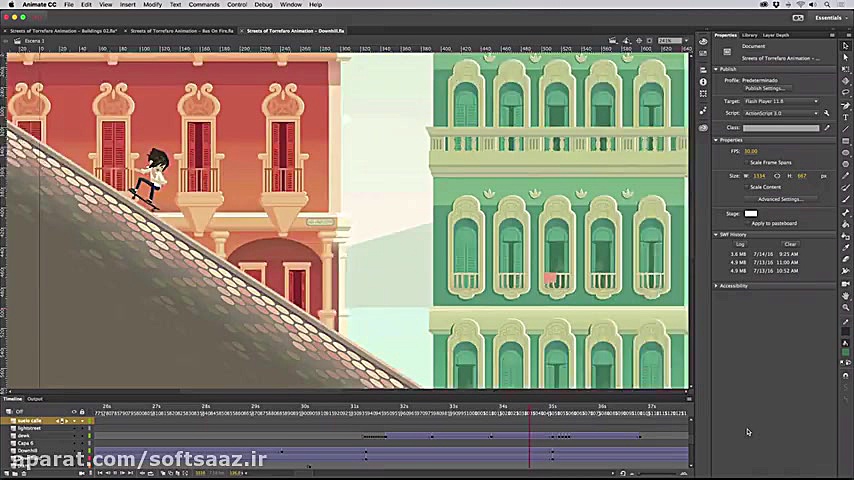
Task: Click the Class input field
Action: (x=781, y=128)
